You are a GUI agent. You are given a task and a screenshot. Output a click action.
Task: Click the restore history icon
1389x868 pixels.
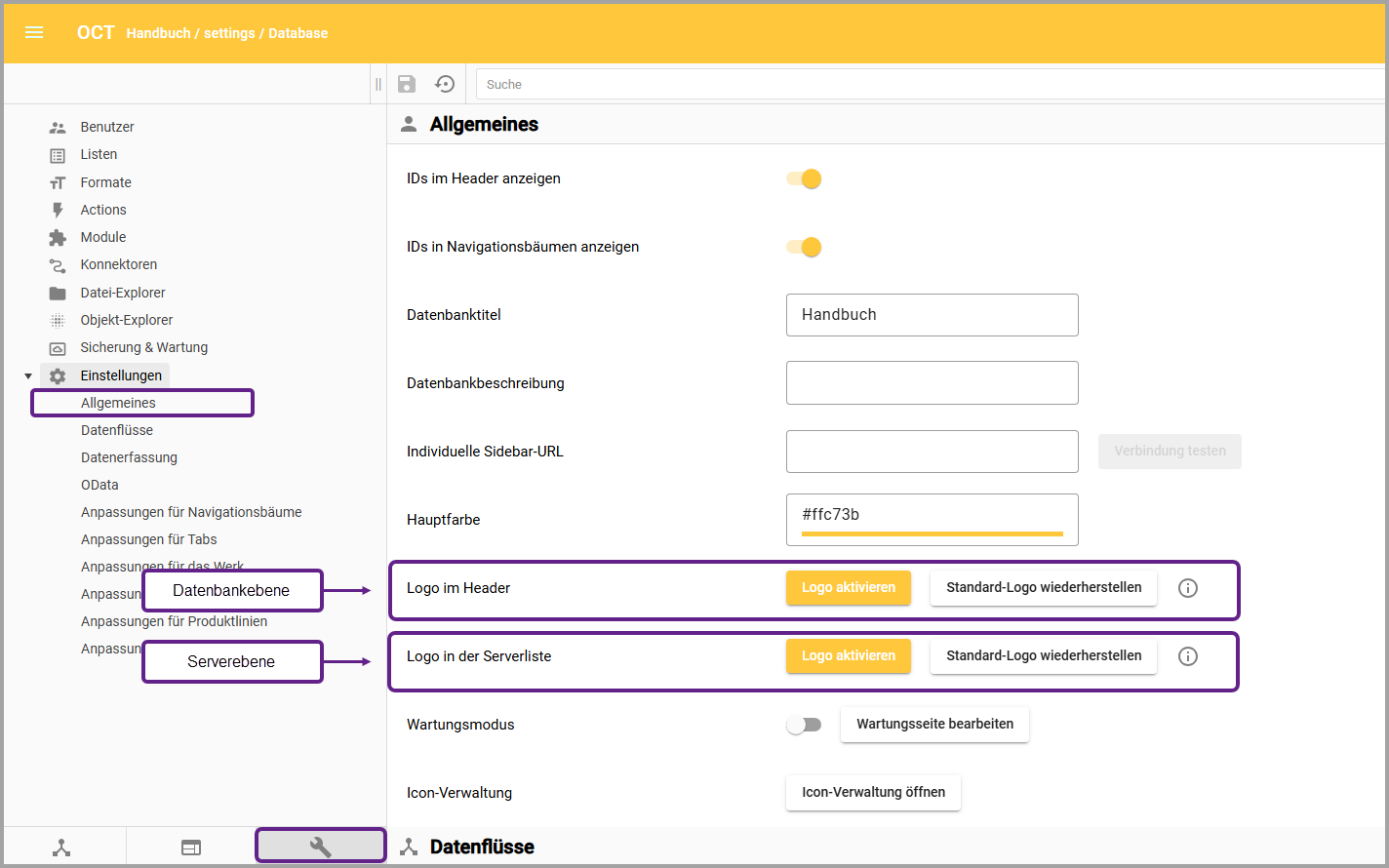[x=445, y=84]
